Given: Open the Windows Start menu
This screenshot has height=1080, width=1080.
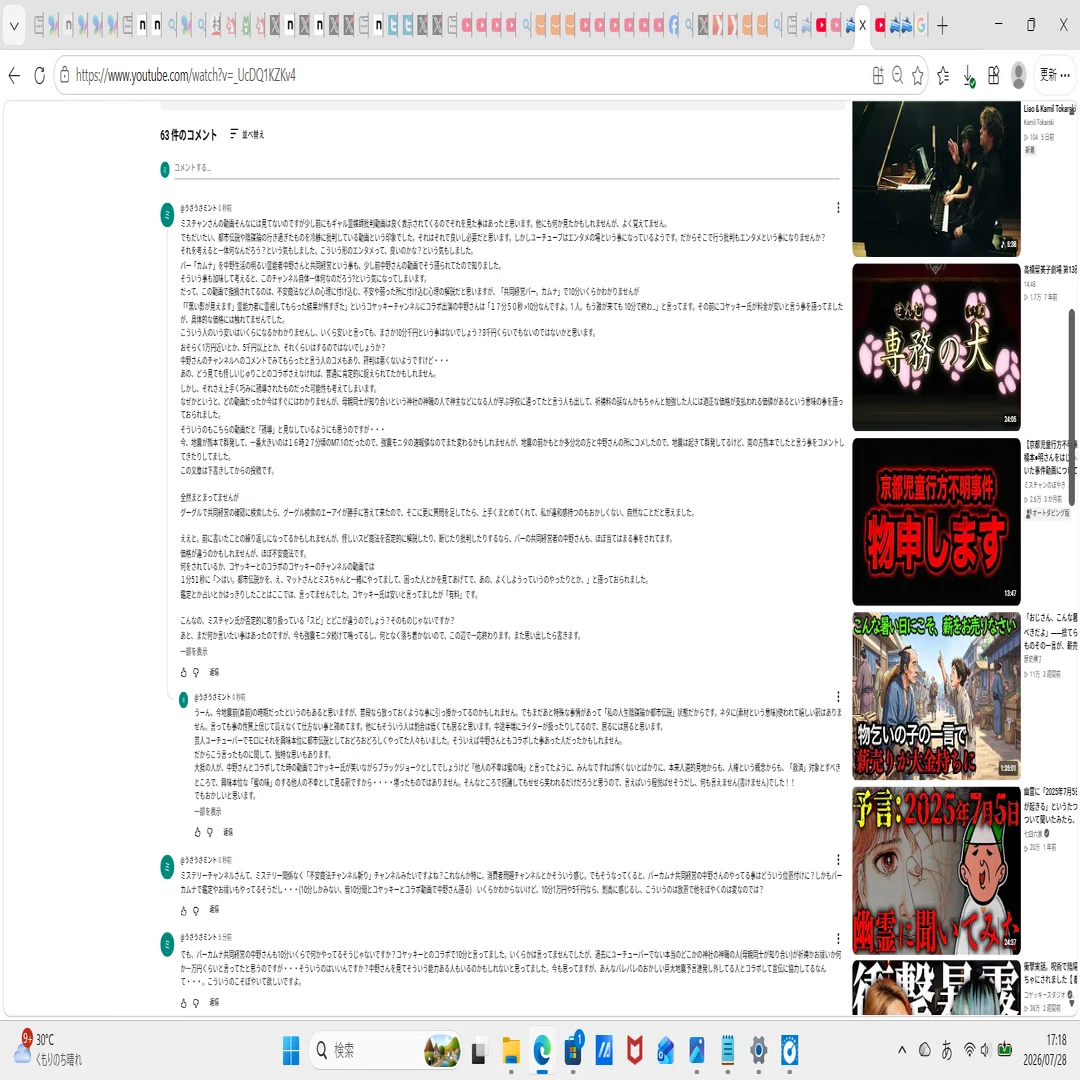Looking at the screenshot, I should (x=291, y=1050).
